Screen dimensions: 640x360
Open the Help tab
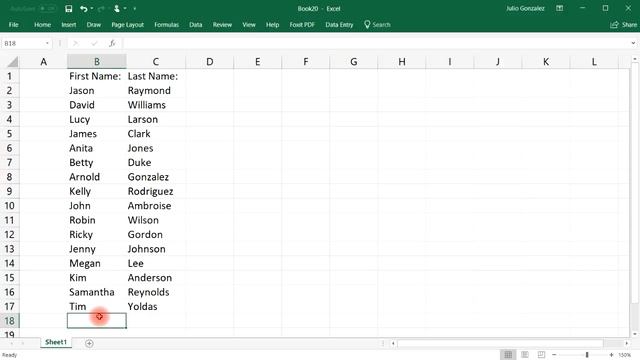pos(272,25)
